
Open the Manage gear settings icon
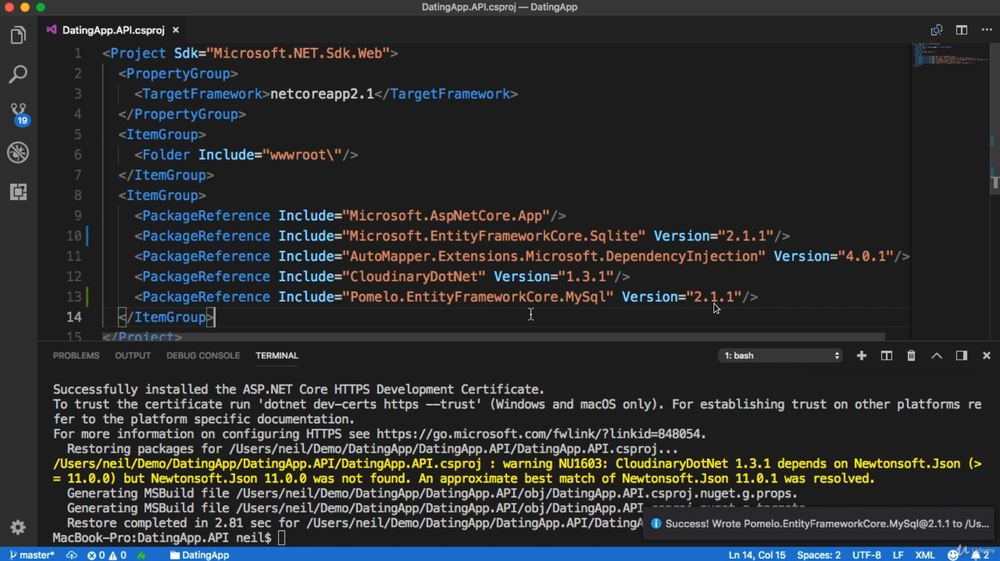[x=18, y=527]
